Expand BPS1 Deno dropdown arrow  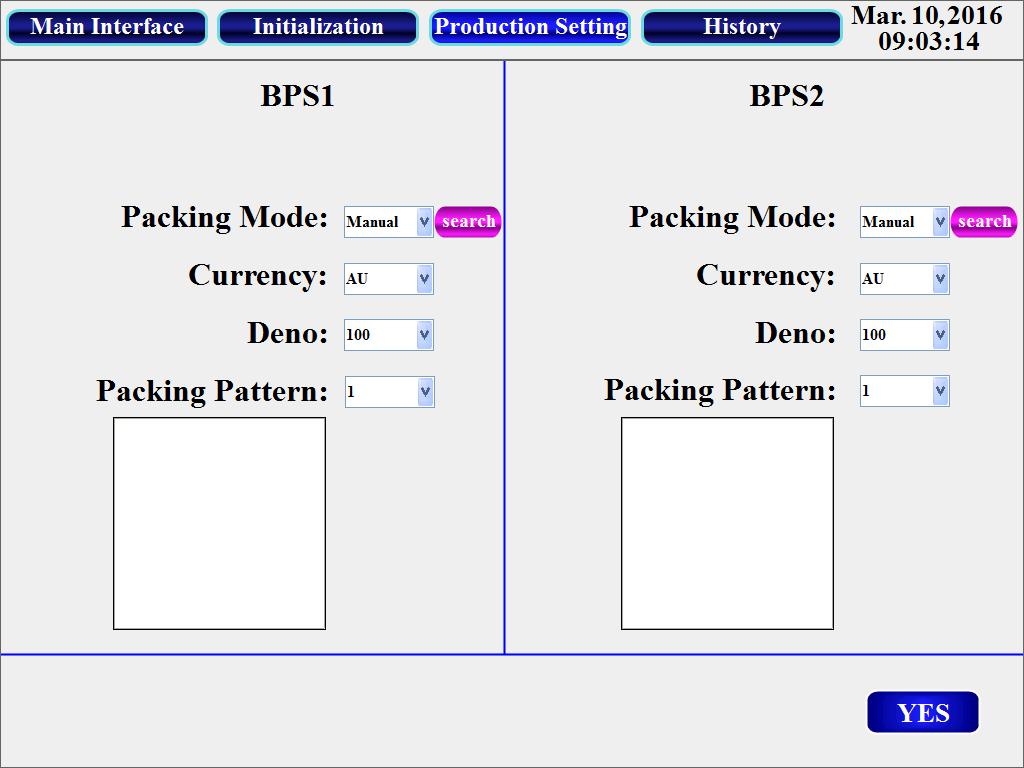coord(424,335)
